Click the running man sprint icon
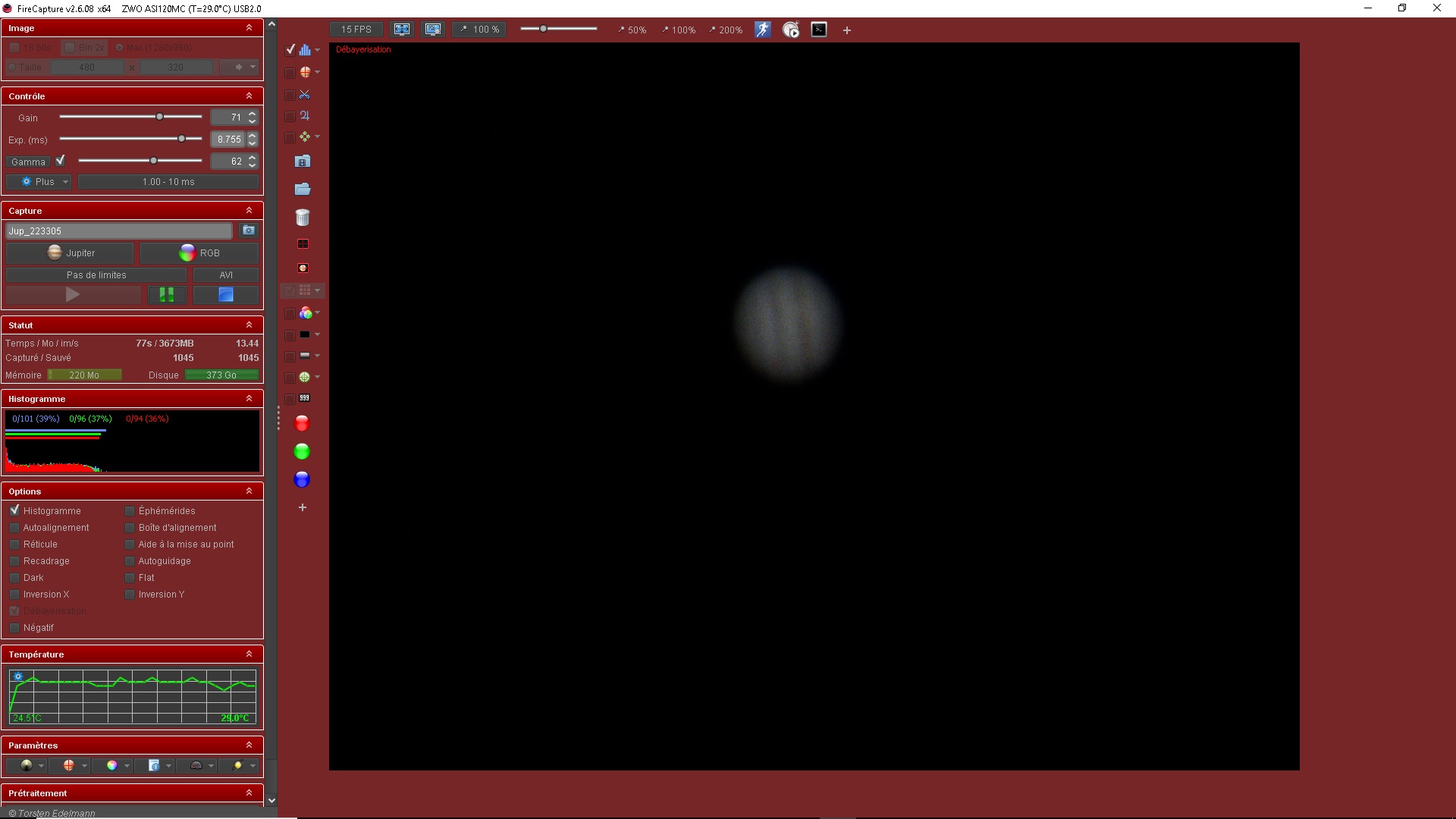This screenshot has width=1456, height=819. tap(762, 30)
